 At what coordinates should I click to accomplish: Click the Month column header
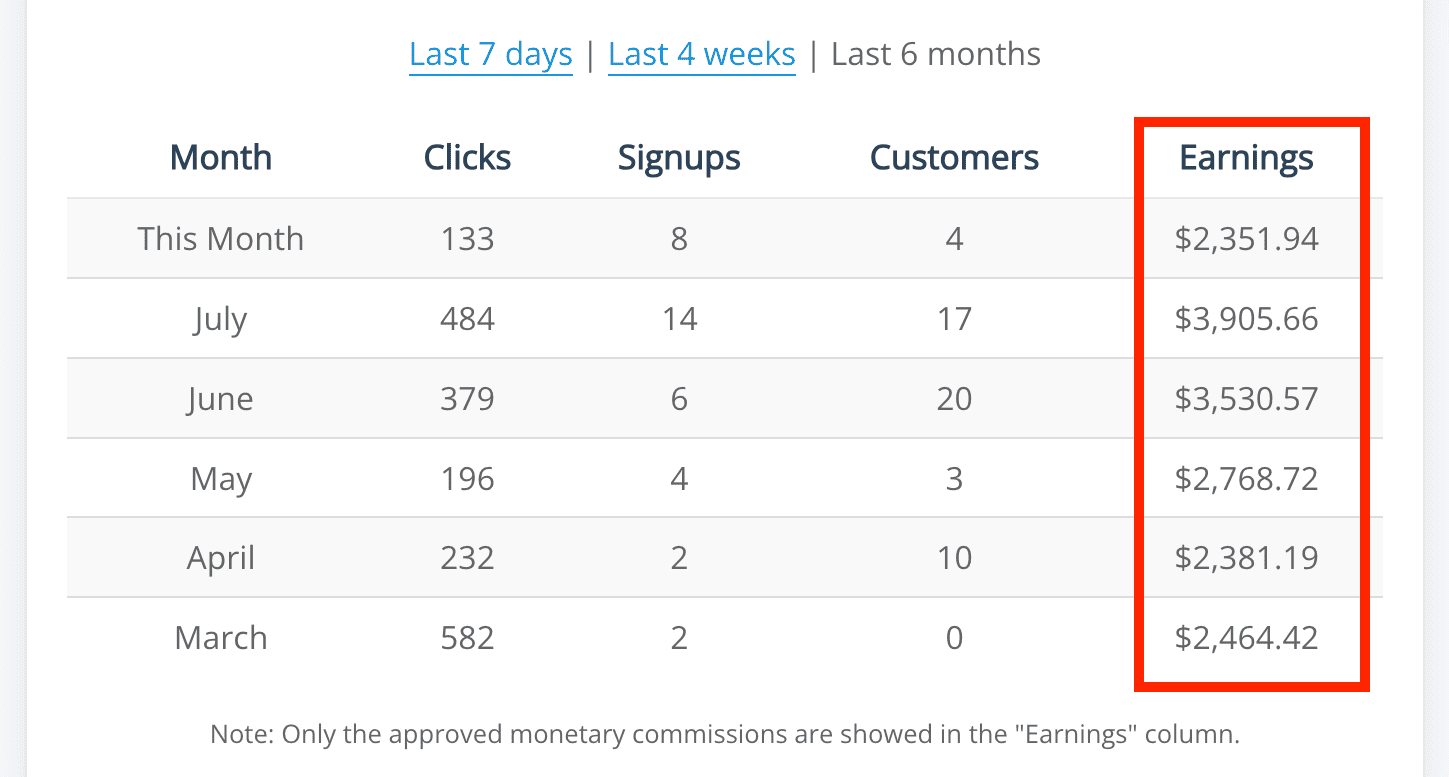[x=220, y=157]
